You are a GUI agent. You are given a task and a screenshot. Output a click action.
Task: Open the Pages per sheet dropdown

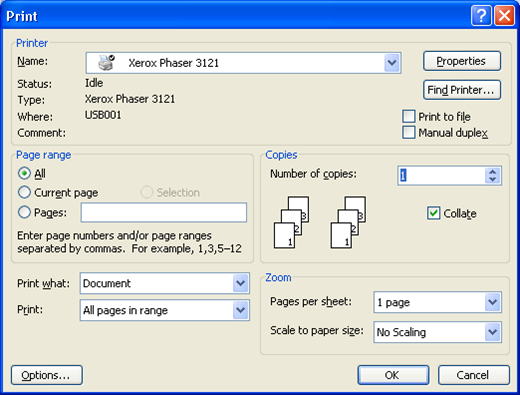pos(493,302)
